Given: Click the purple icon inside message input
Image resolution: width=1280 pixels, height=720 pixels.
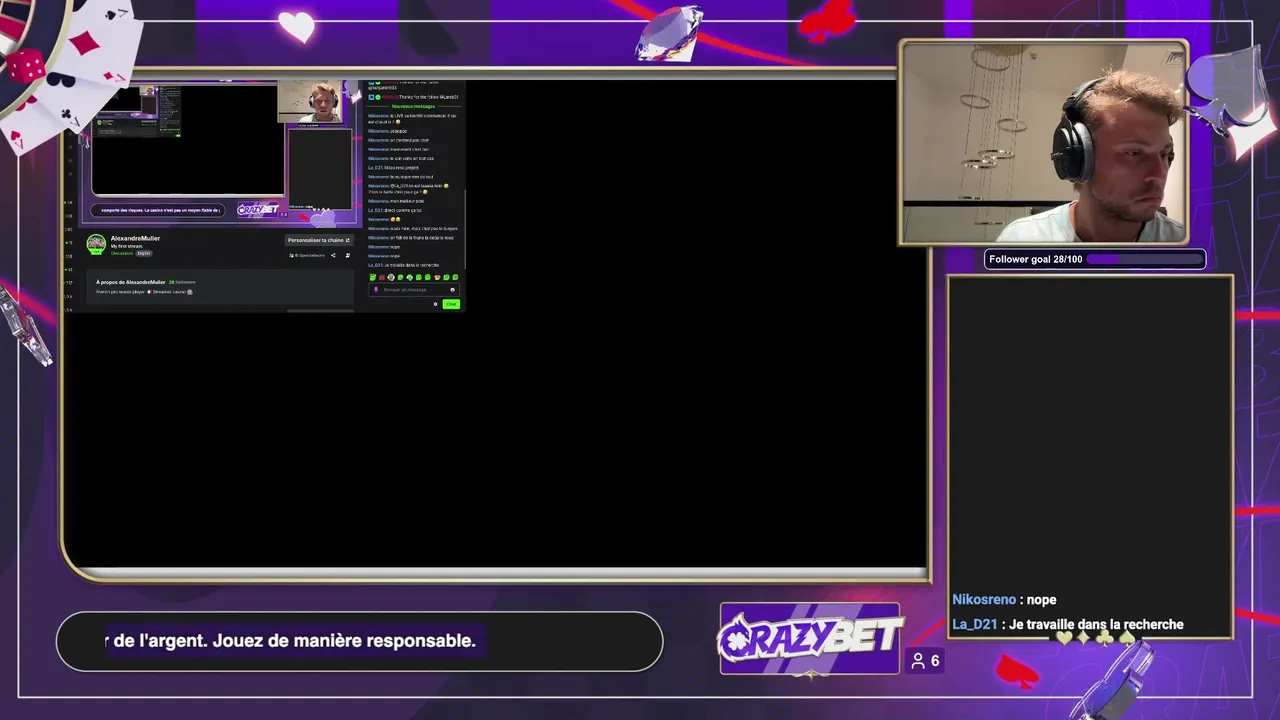Looking at the screenshot, I should (x=376, y=290).
